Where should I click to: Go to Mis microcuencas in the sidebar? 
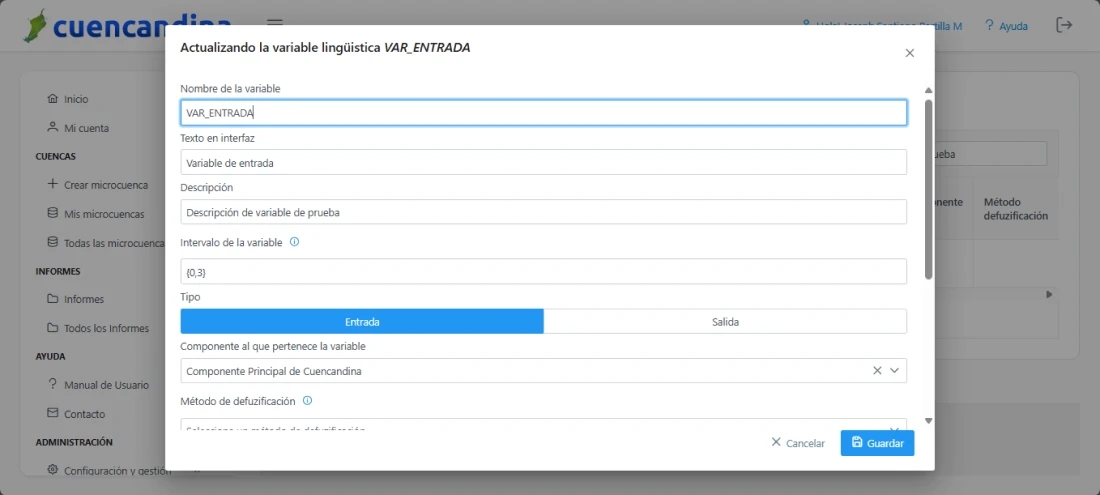(103, 214)
